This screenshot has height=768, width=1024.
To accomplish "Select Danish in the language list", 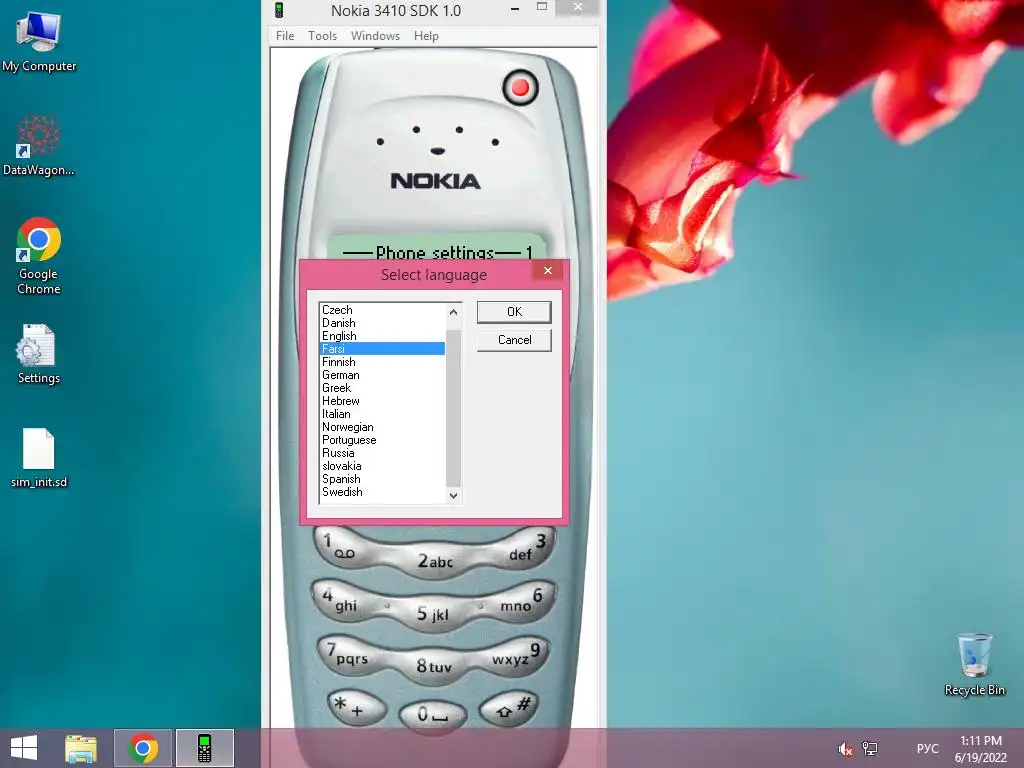I will (383, 323).
